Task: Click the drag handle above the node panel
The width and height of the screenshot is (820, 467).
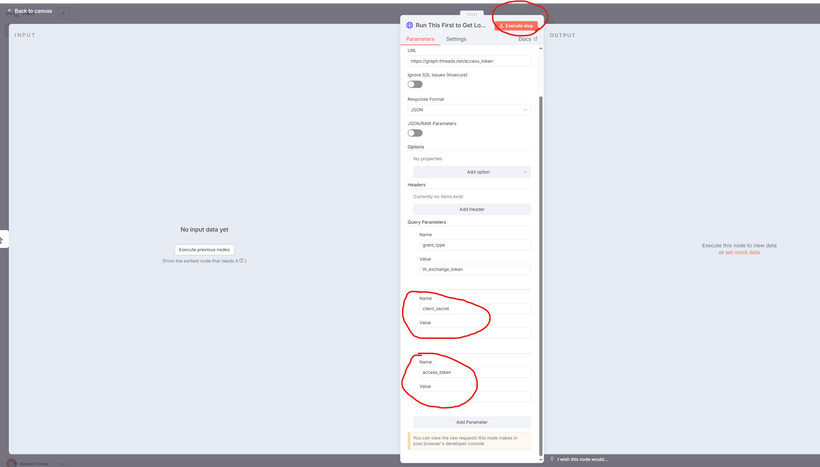Action: 471,14
